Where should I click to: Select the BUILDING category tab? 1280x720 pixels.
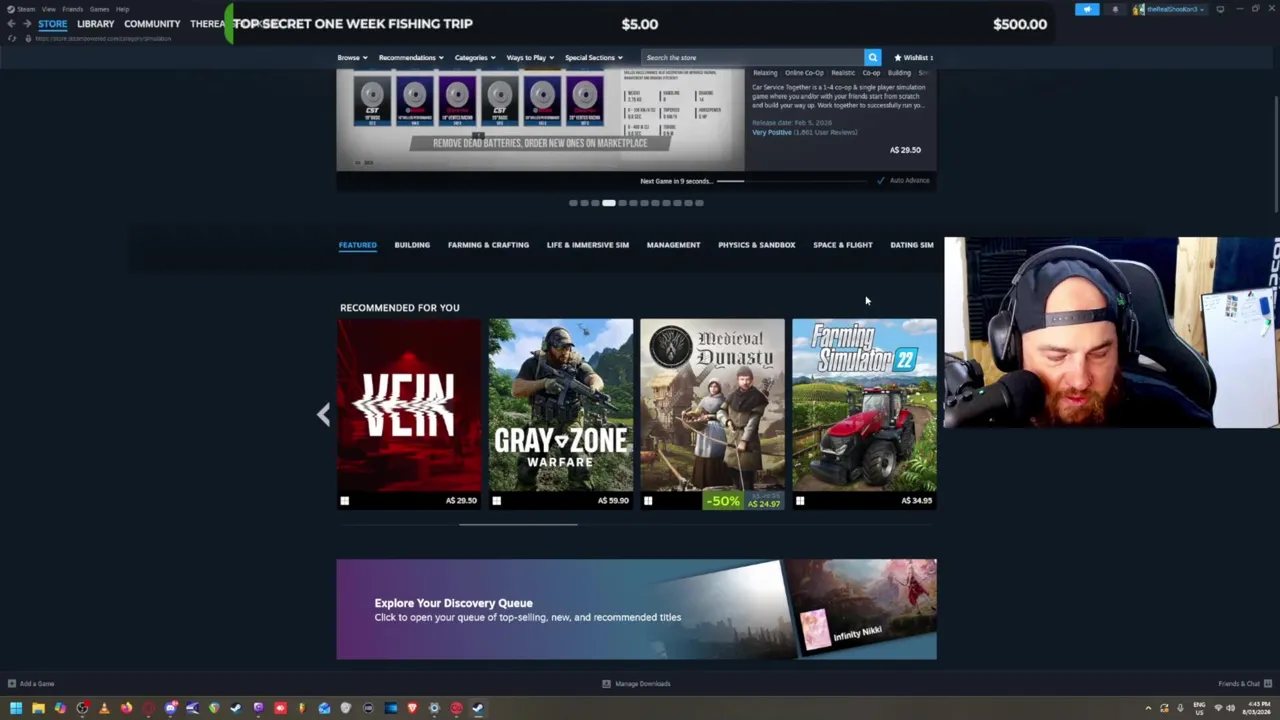pos(412,245)
